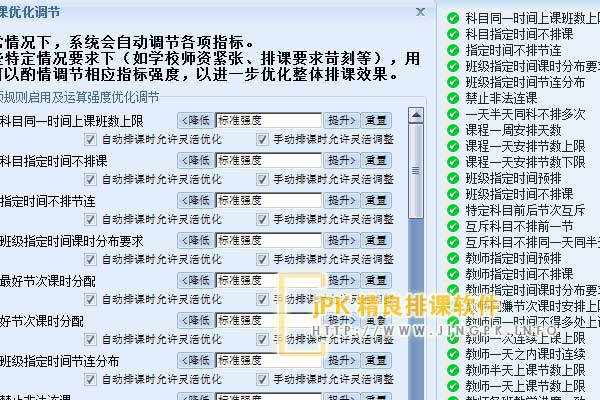
Task: Click green check icon of first right-list item 科目同一时间上课班数
Action: click(x=453, y=18)
